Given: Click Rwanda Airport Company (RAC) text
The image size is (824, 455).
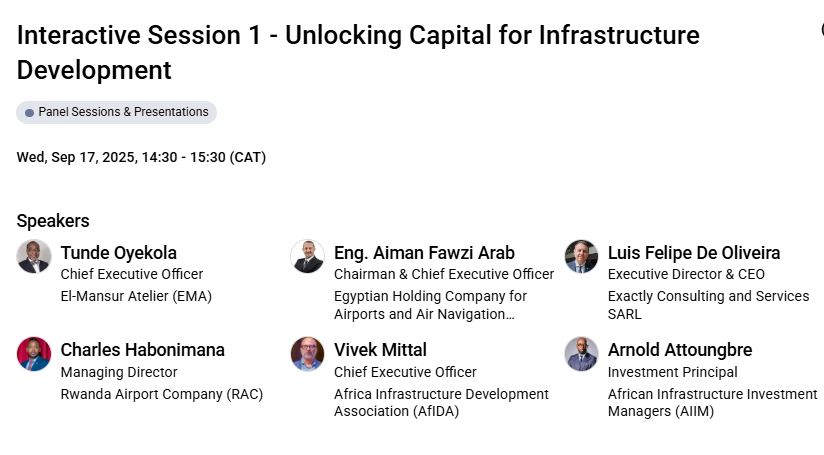Looking at the screenshot, I should pyautogui.click(x=162, y=394).
